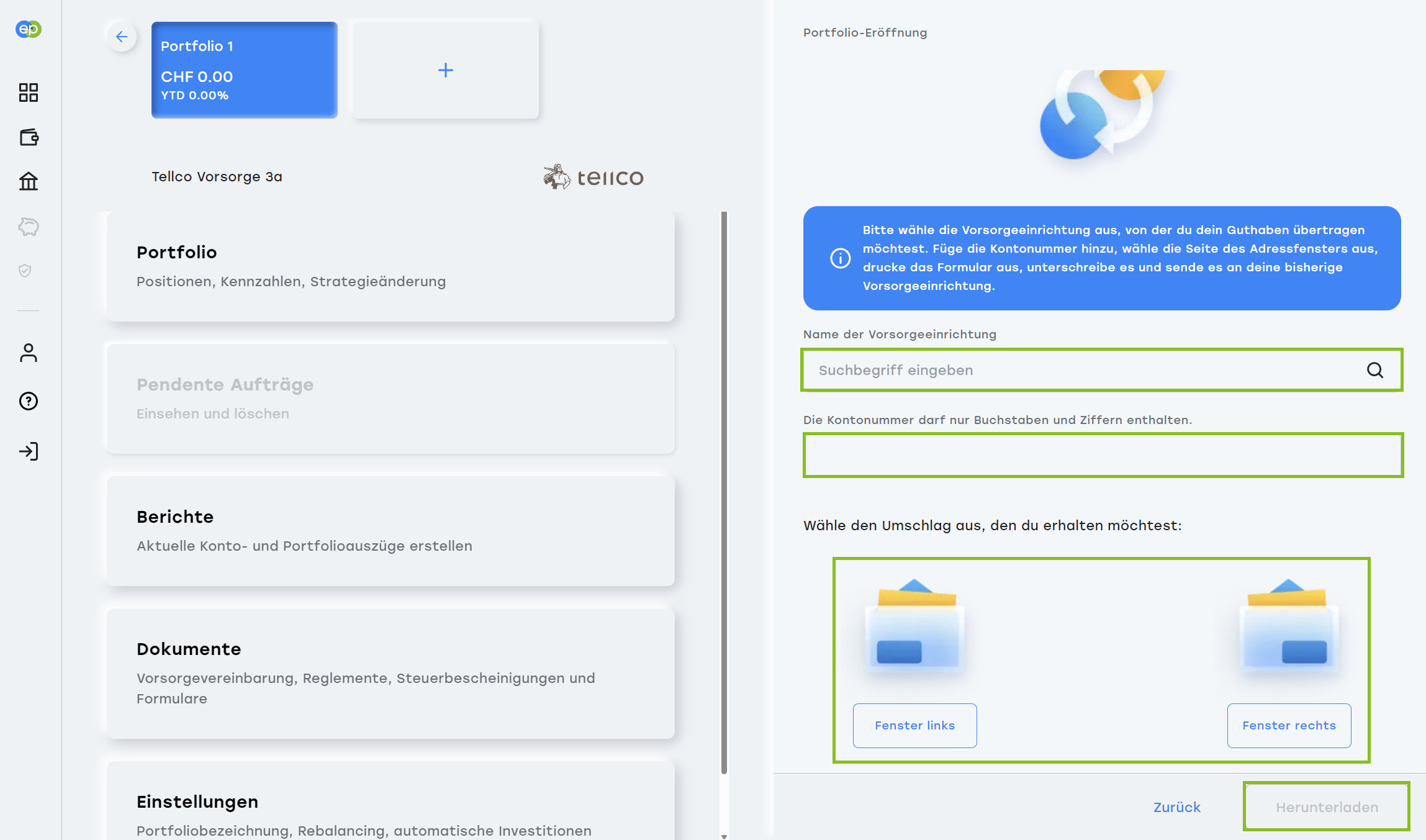Open the shield check icon
1426x840 pixels.
[25, 271]
